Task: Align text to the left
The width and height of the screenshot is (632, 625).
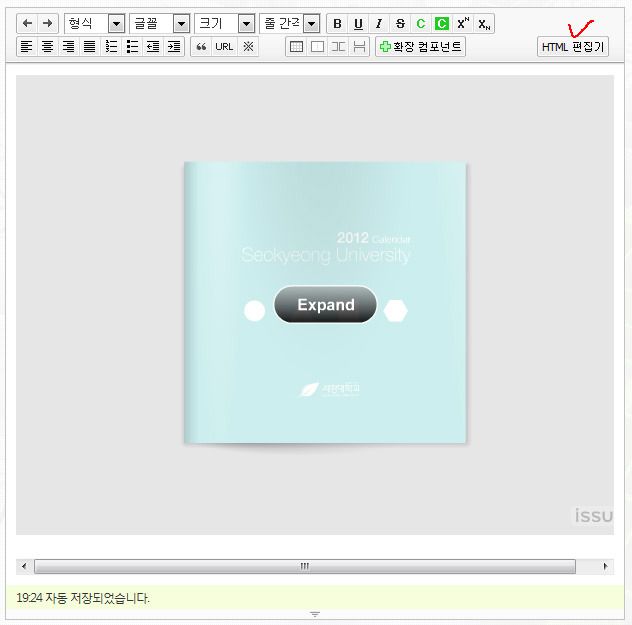Action: (27, 47)
